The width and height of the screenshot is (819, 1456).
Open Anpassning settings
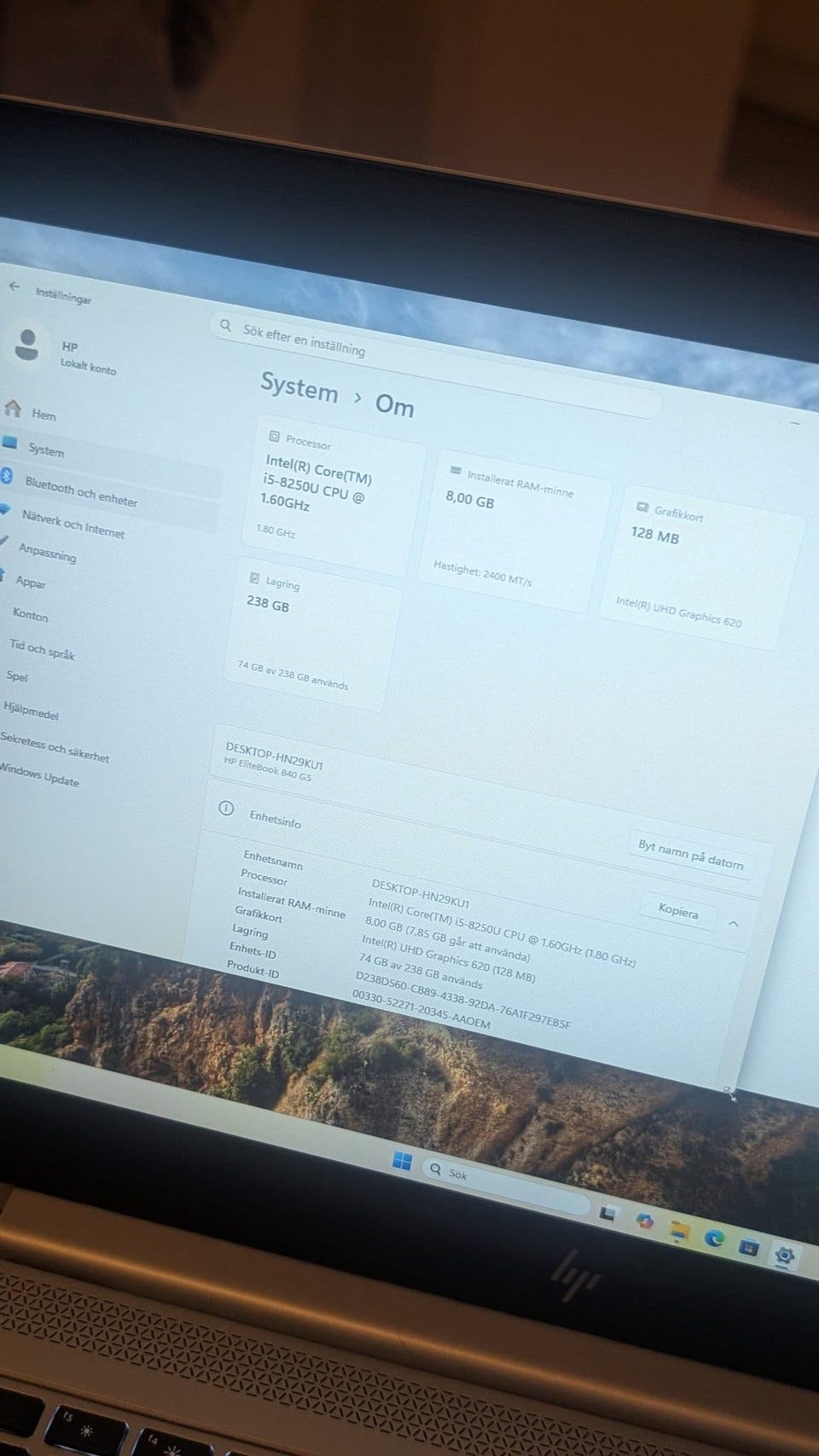pos(47,553)
